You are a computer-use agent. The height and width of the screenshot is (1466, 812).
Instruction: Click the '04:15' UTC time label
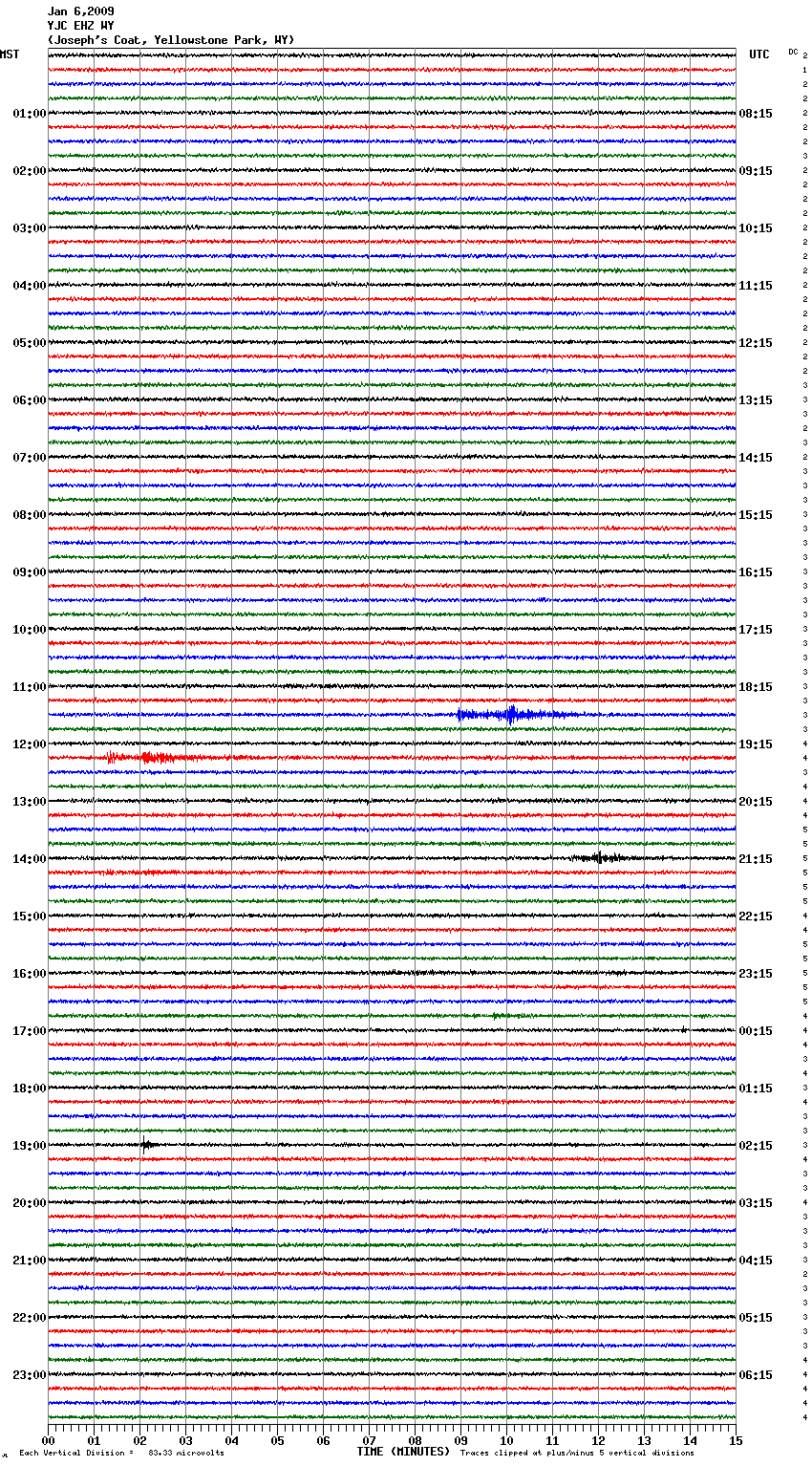756,1261
